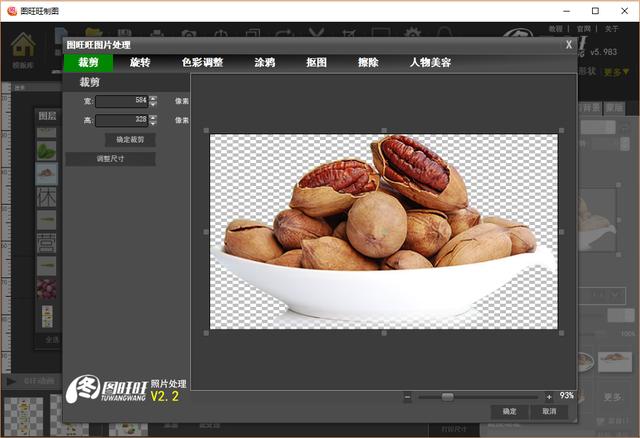Viewport: 640px width, 438px height.
Task: Click the v5.983 version label
Action: [x=604, y=52]
